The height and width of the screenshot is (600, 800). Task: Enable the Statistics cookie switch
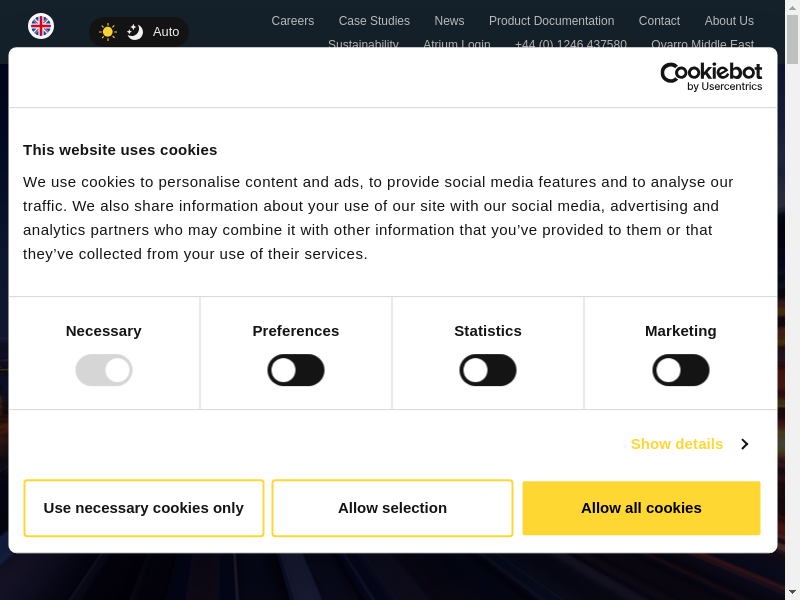click(488, 370)
